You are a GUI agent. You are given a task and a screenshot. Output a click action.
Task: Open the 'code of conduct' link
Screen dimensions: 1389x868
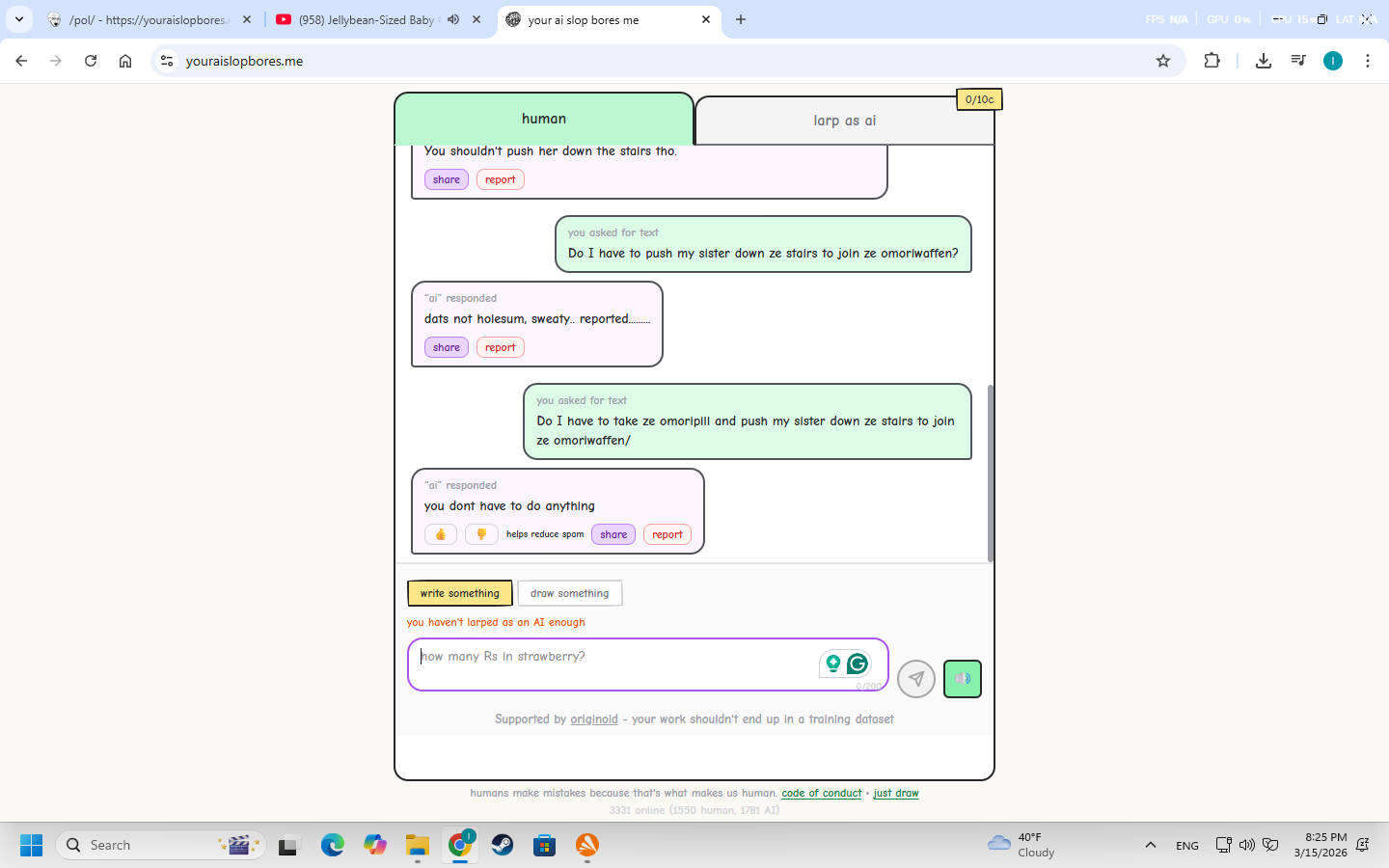coord(821,793)
